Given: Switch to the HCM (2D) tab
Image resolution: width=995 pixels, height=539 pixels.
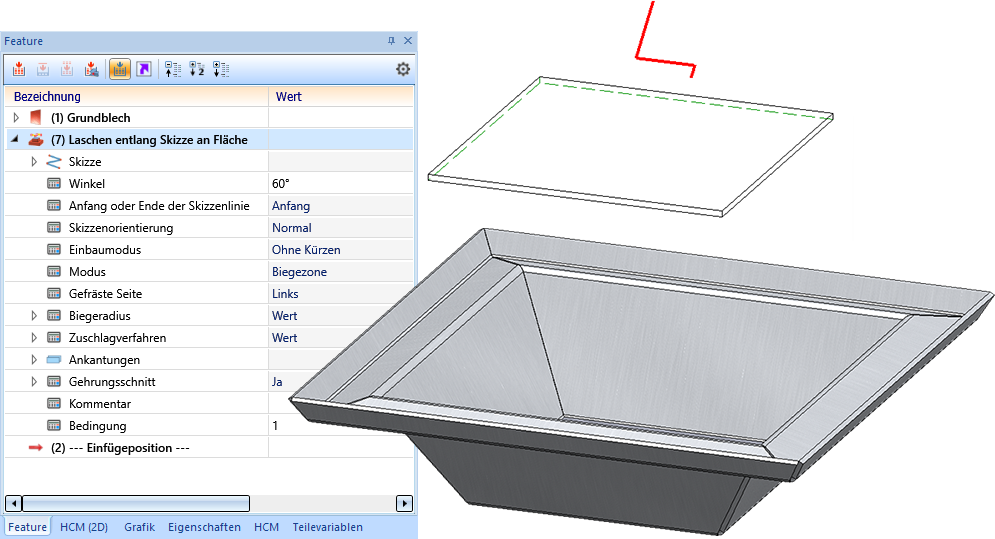Looking at the screenshot, I should tap(84, 527).
